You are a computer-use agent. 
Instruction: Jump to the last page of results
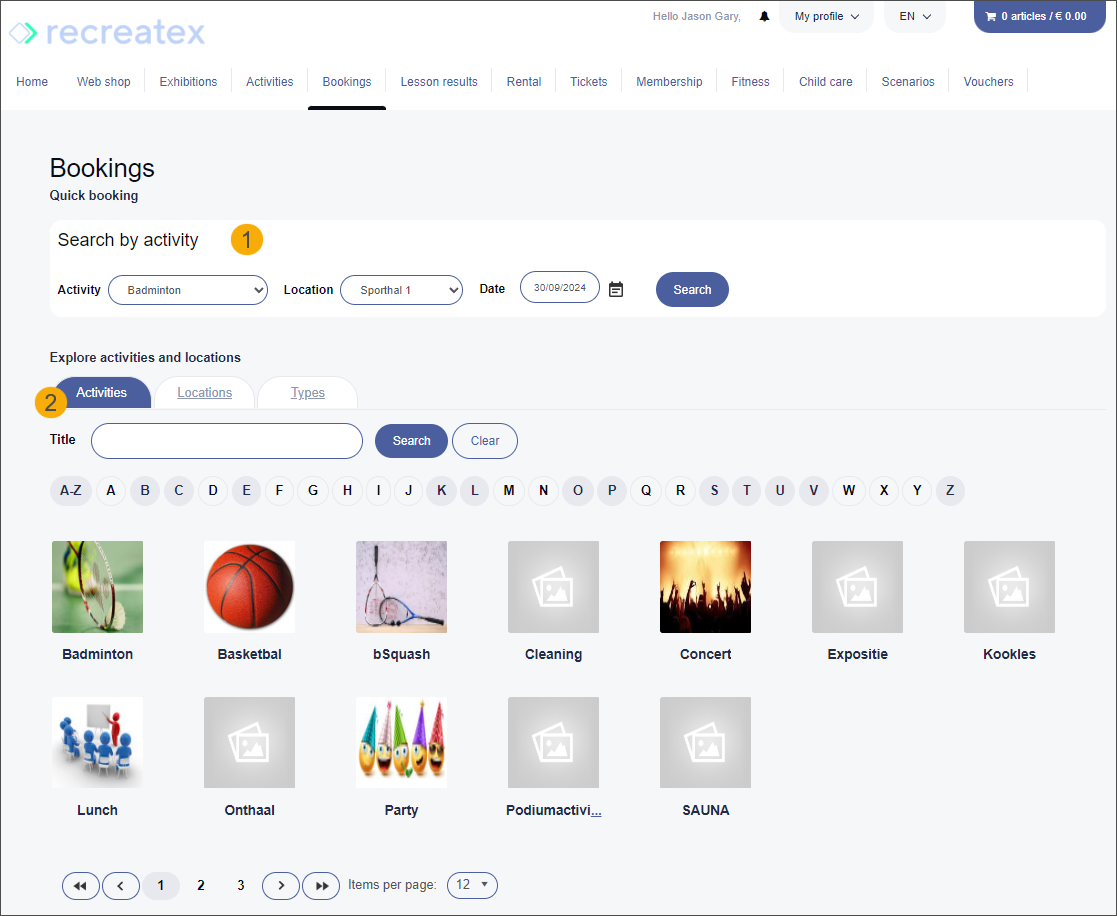click(x=321, y=885)
